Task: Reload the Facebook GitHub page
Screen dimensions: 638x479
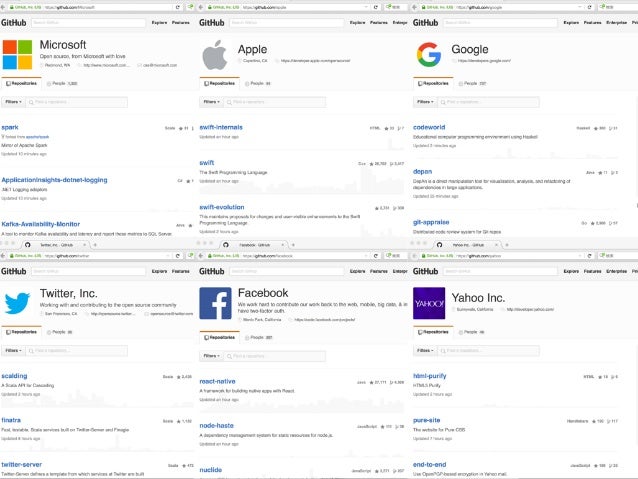Action: tap(376, 256)
